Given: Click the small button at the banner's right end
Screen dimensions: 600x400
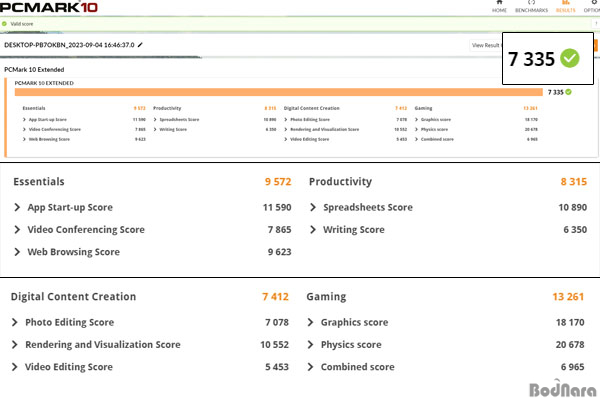Looking at the screenshot, I should (x=596, y=24).
